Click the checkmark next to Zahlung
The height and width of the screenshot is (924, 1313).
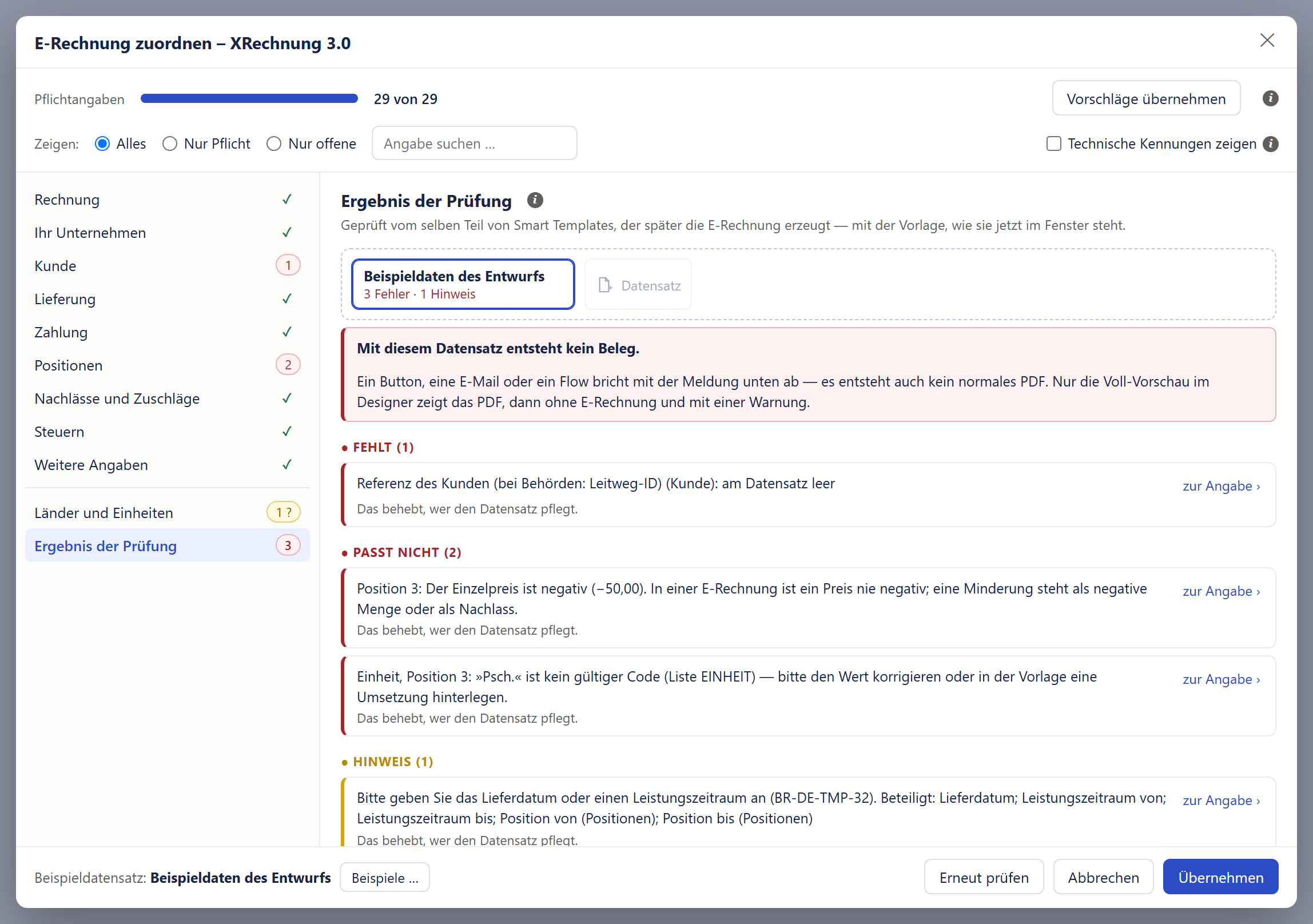(x=287, y=332)
